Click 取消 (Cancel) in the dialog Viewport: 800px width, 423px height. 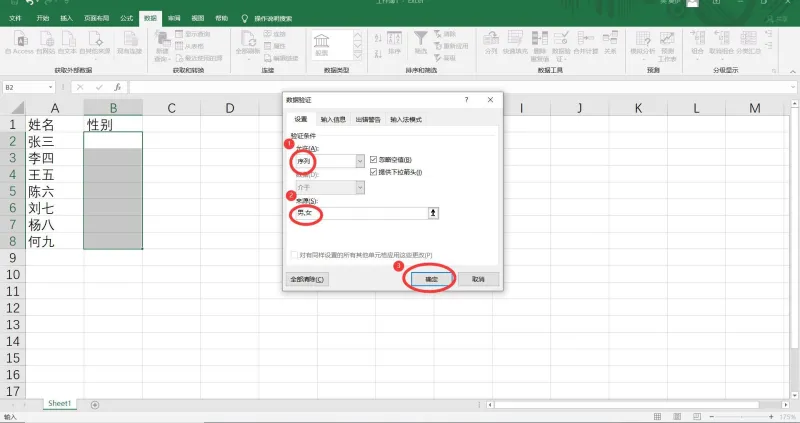pos(478,279)
